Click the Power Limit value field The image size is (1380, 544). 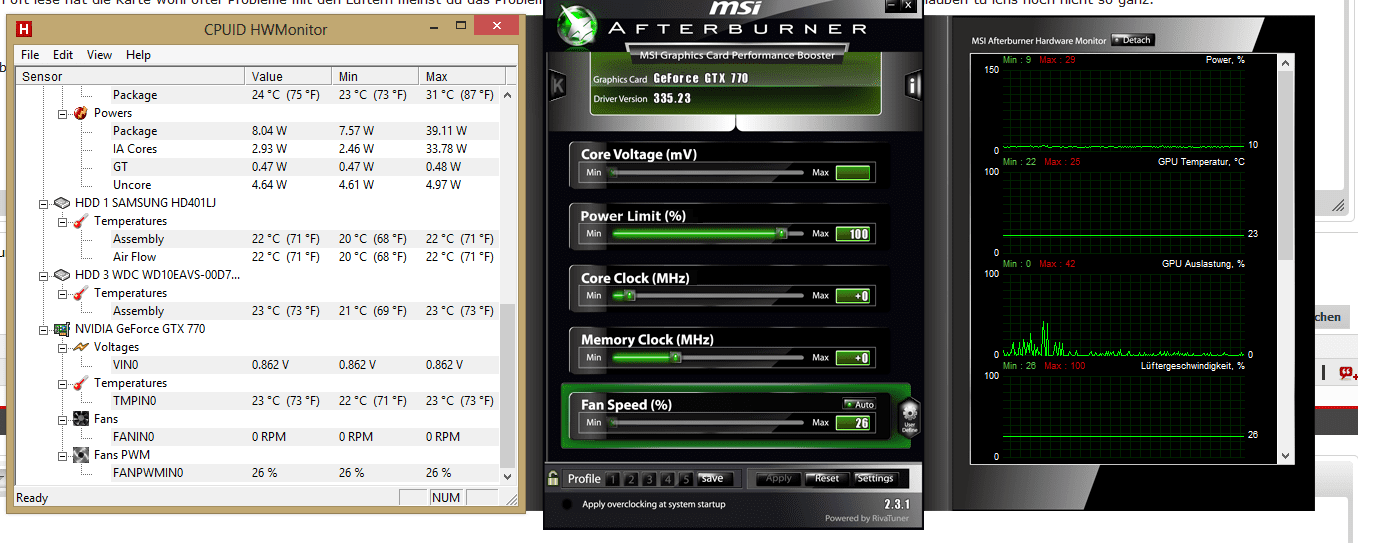click(853, 234)
